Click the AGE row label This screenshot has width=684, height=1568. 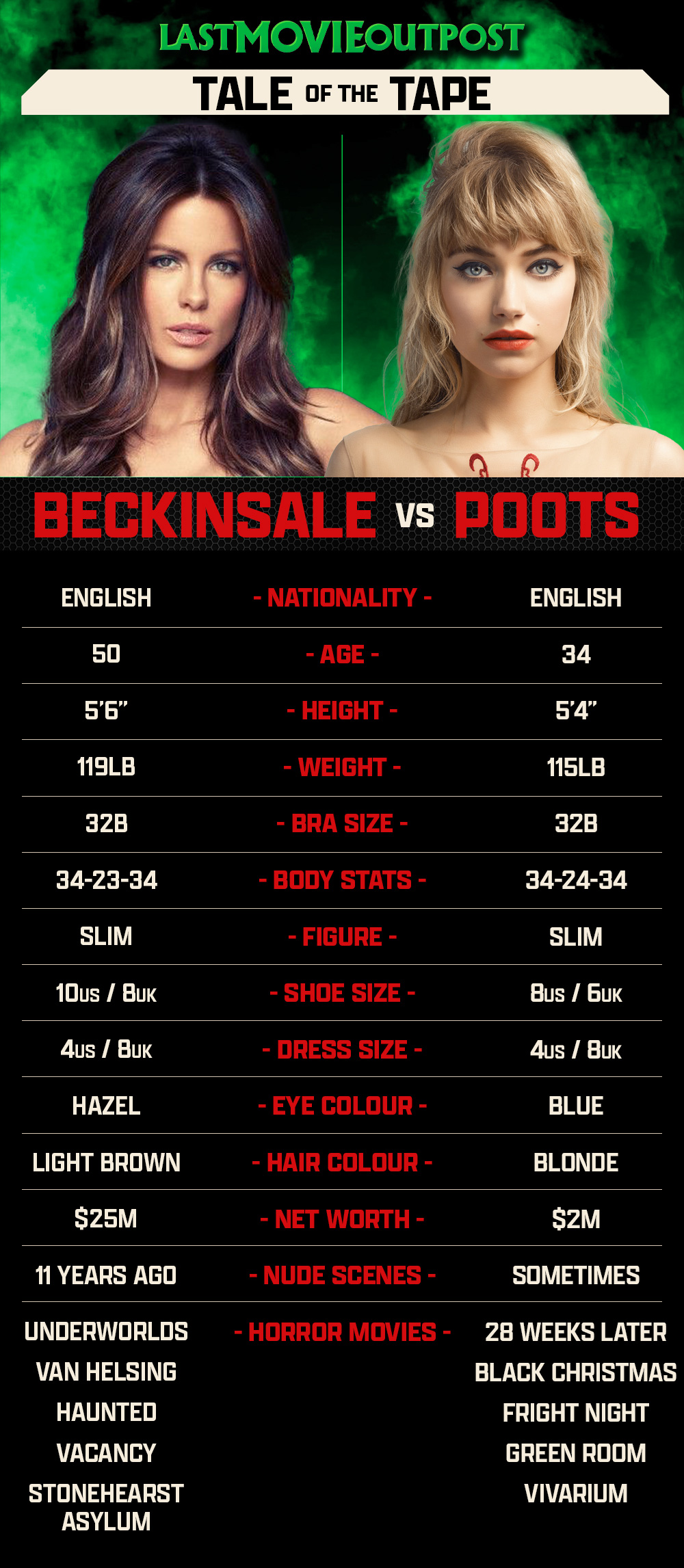[342, 654]
